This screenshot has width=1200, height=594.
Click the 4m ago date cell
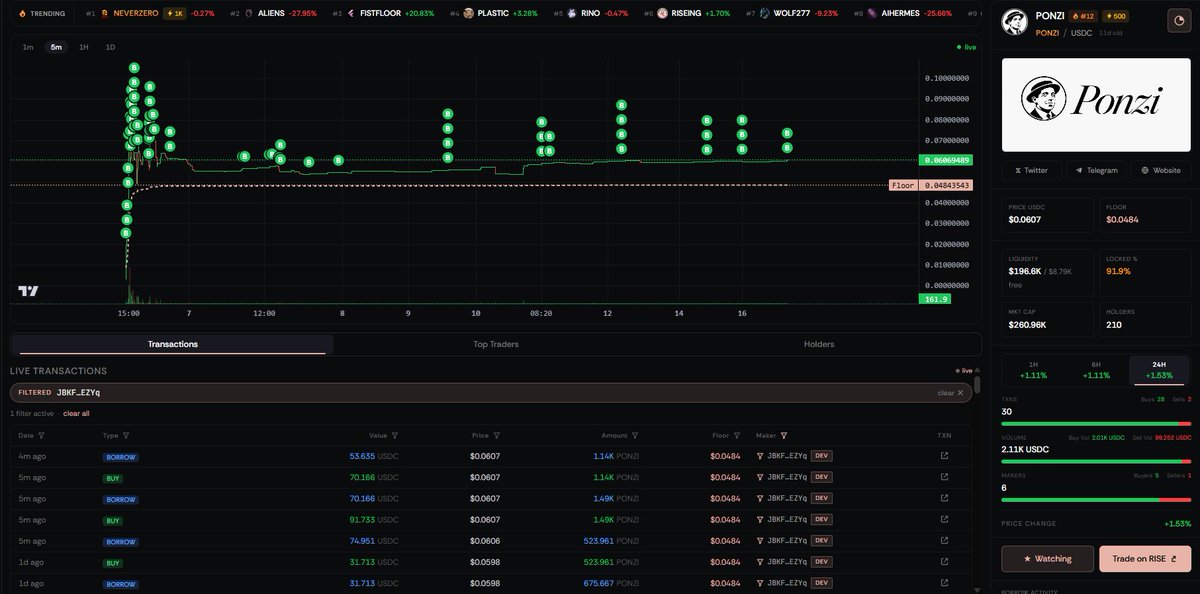(x=32, y=456)
